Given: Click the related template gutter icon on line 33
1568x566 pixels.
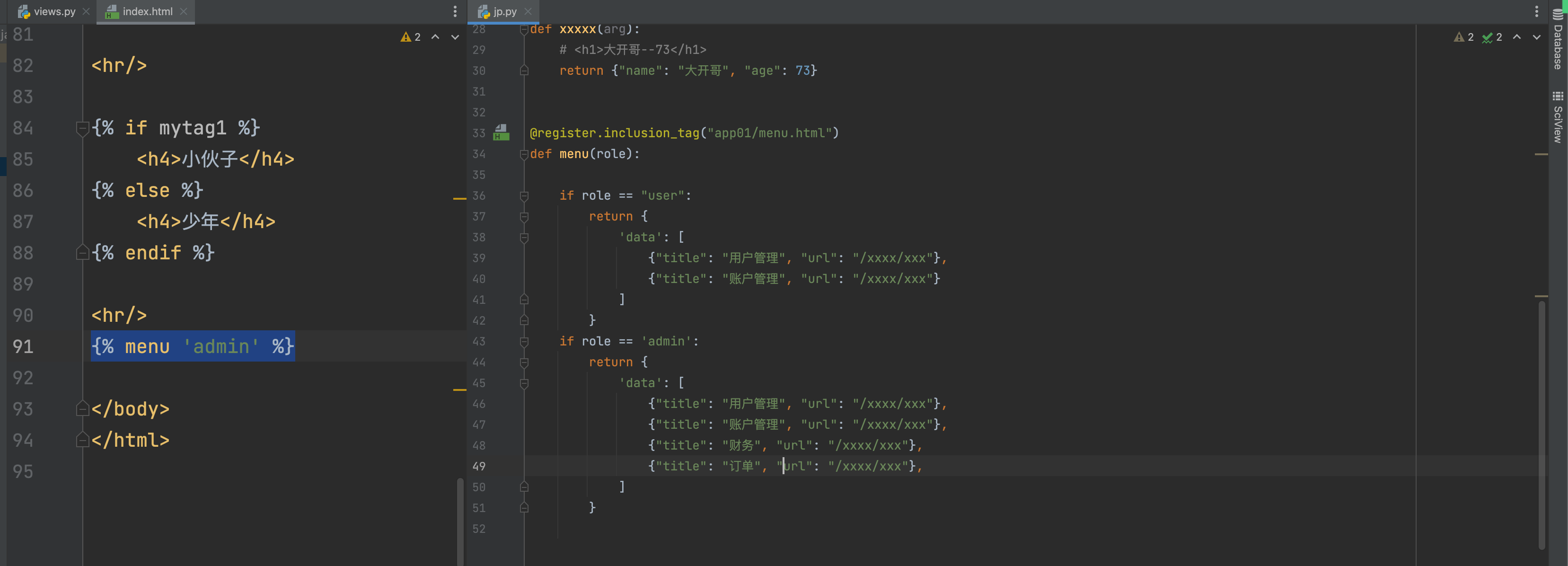Looking at the screenshot, I should point(501,132).
